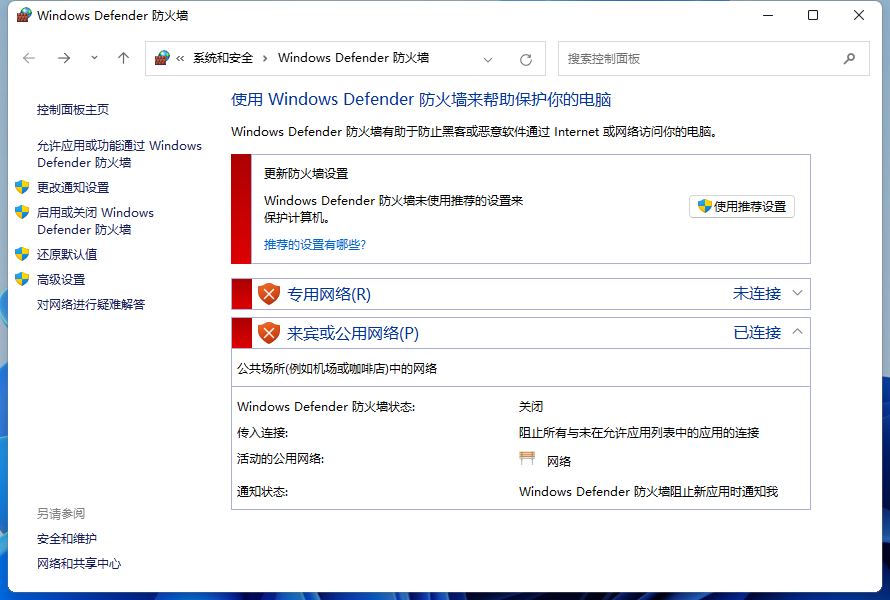
Task: Open the 推荐的设置有哪些? link
Action: [x=315, y=244]
